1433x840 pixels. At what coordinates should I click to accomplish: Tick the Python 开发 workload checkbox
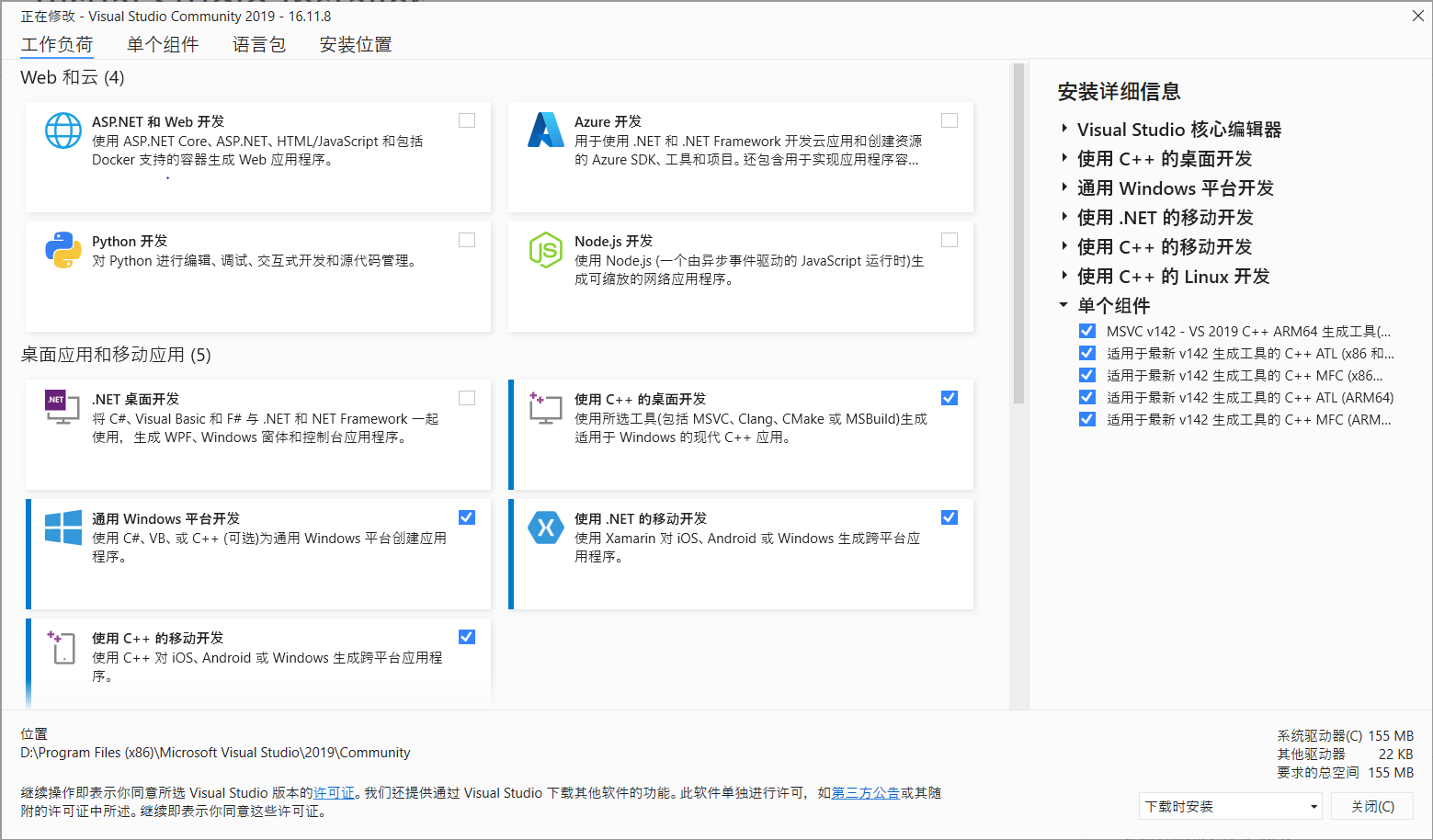point(467,240)
